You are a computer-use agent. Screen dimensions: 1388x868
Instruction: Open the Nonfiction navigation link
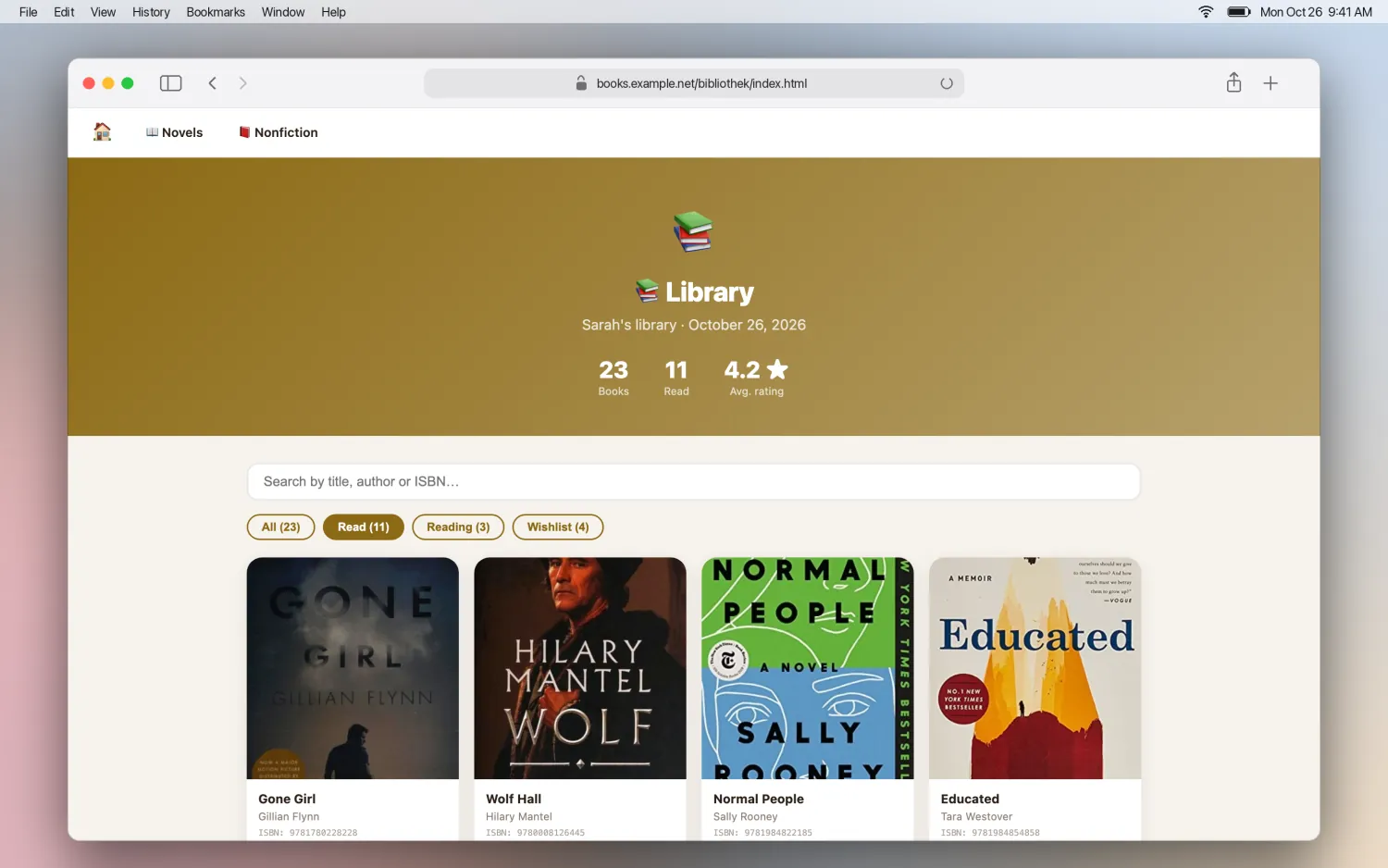click(279, 132)
